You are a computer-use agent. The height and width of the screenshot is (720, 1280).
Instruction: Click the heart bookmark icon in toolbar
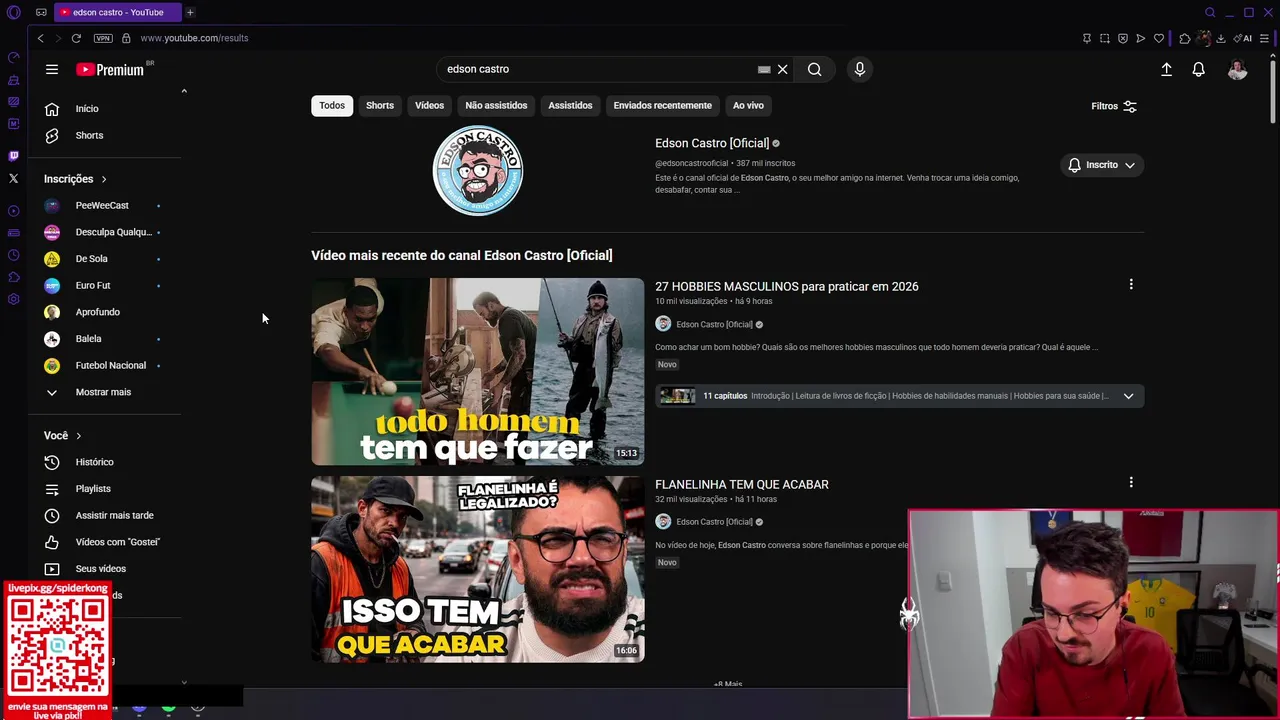point(1159,38)
